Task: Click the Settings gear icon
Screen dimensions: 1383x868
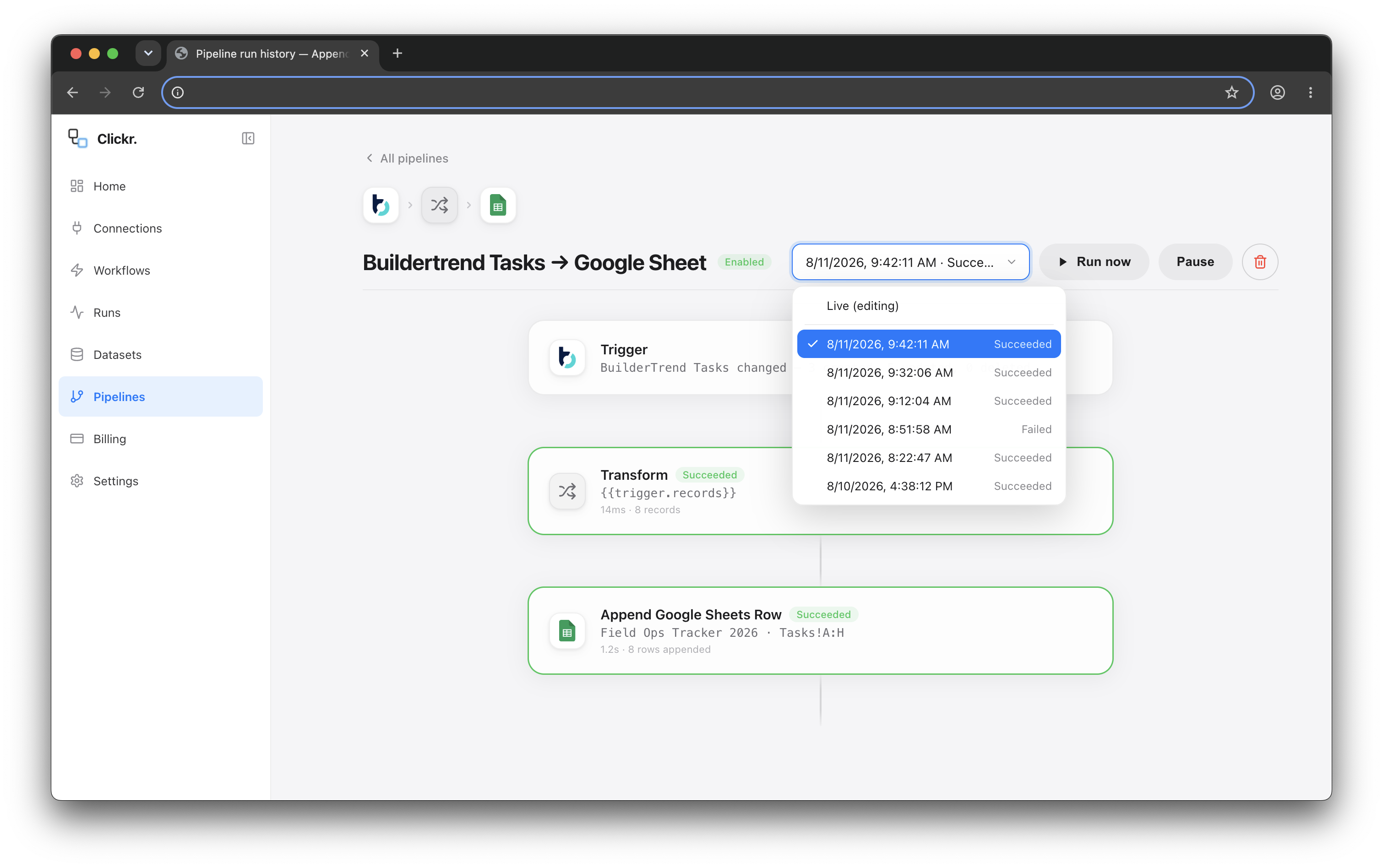Action: pos(77,481)
